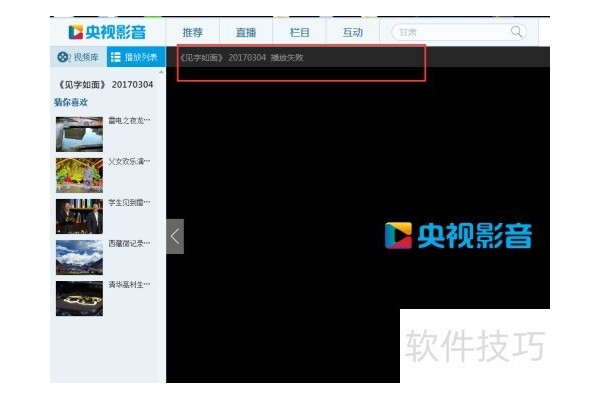Screen dimensions: 600x400
Task: Open the 雷电之夜龙 video thumbnail
Action: 79,134
